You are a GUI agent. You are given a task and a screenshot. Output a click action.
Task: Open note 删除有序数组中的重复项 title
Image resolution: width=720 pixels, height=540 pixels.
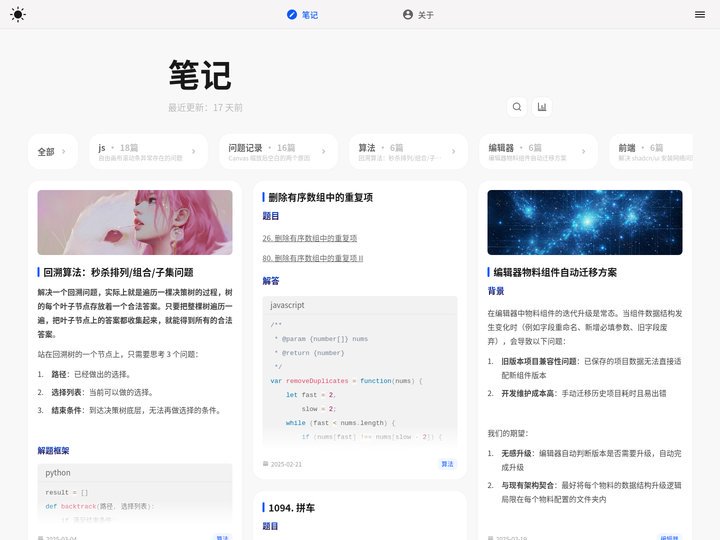pyautogui.click(x=321, y=197)
